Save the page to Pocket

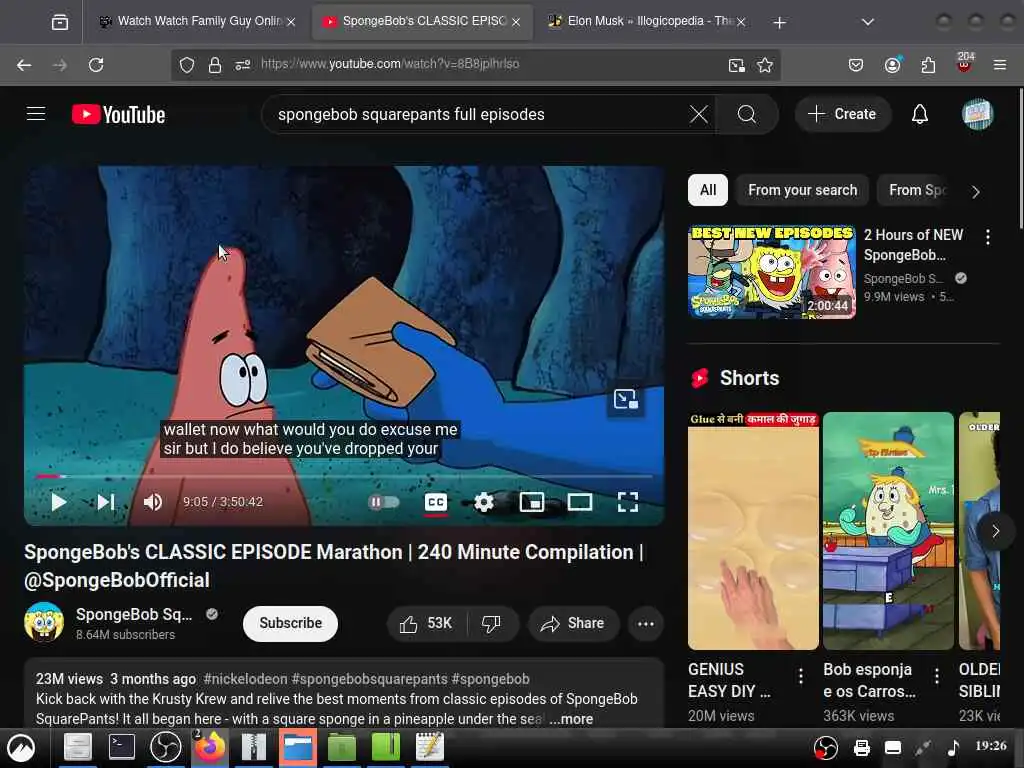[x=856, y=65]
